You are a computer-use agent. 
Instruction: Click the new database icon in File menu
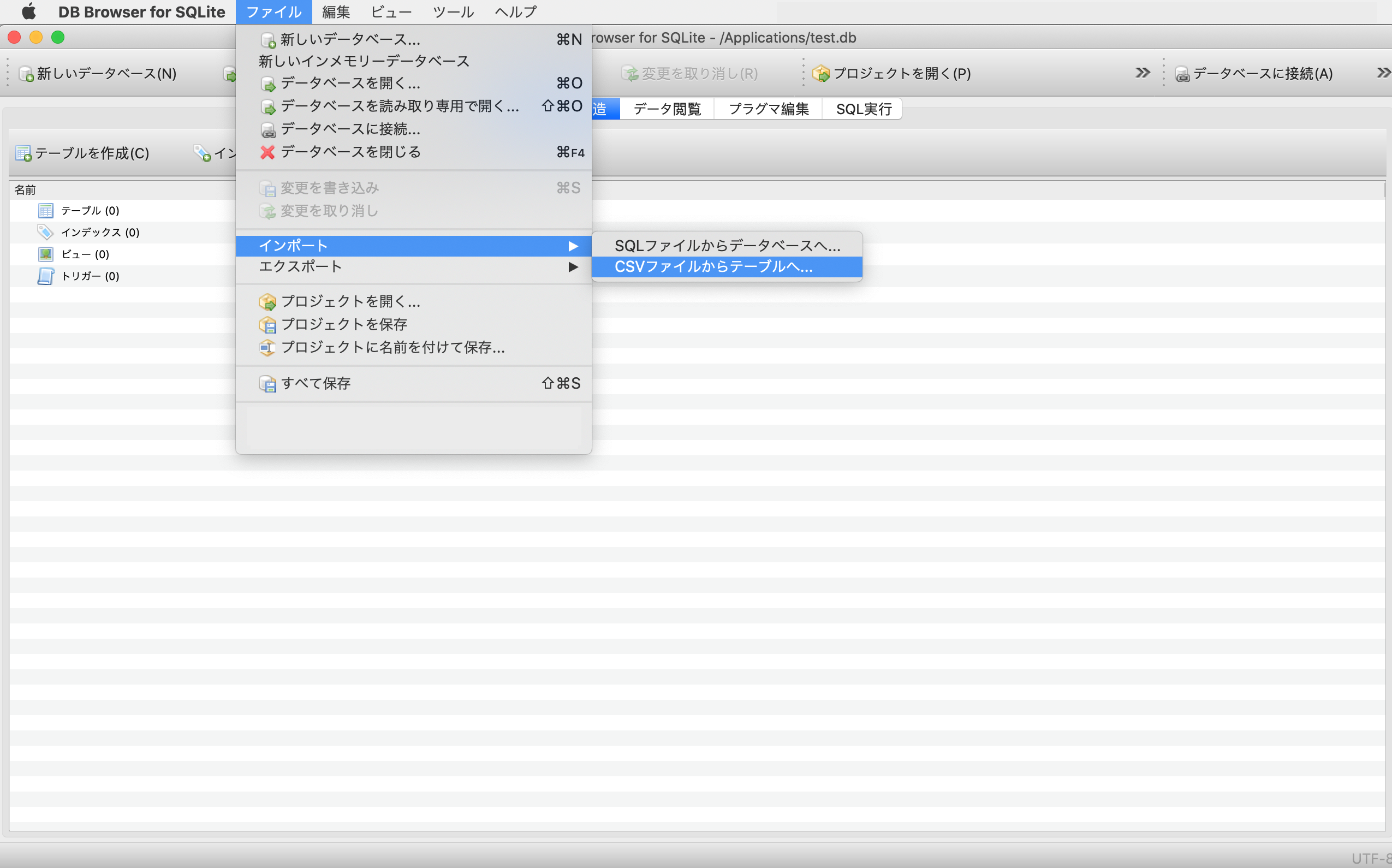[267, 40]
